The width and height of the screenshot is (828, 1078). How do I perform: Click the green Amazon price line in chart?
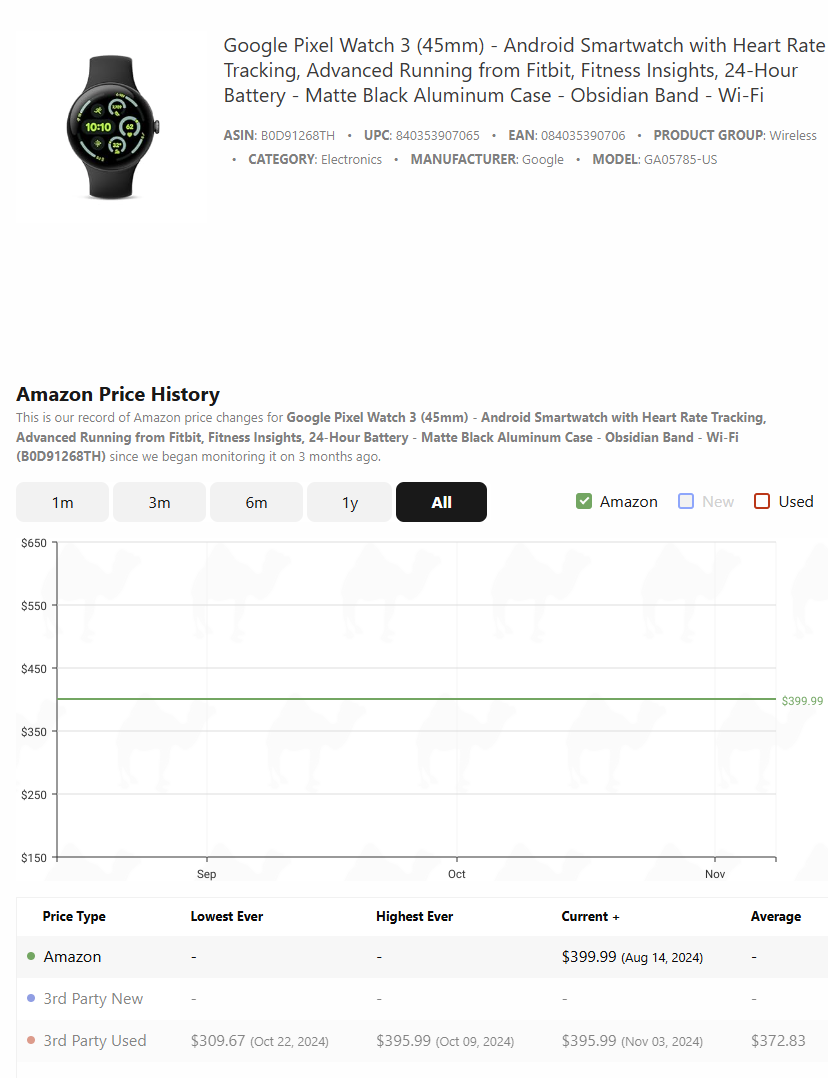coord(416,698)
